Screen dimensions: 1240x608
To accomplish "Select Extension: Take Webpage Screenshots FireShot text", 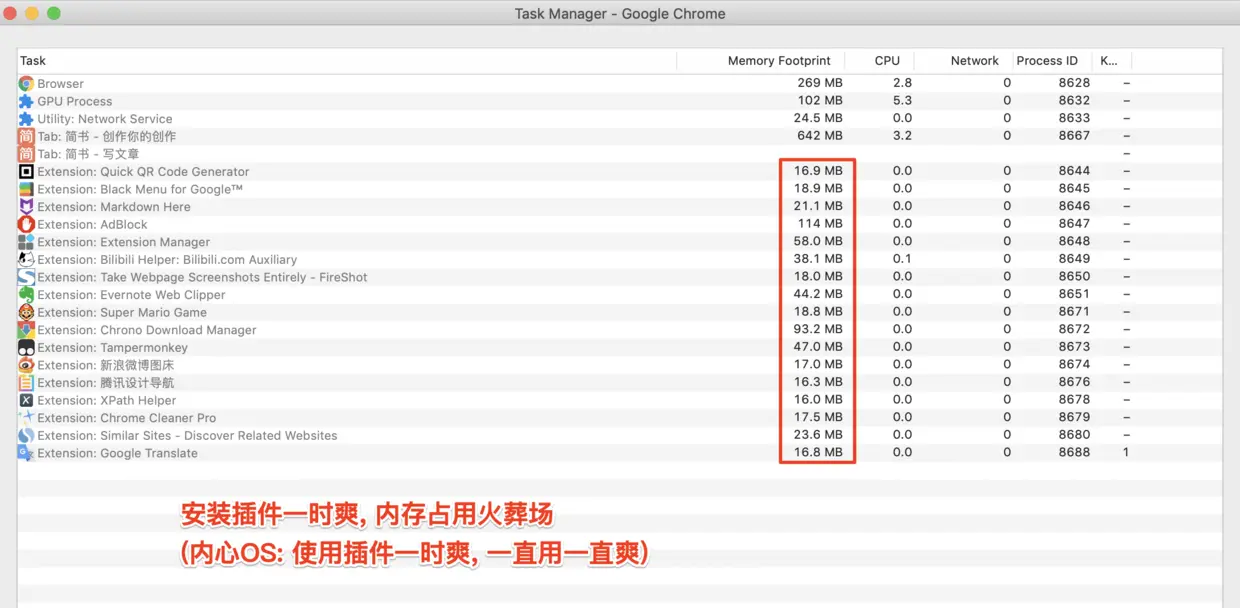I will pyautogui.click(x=203, y=277).
